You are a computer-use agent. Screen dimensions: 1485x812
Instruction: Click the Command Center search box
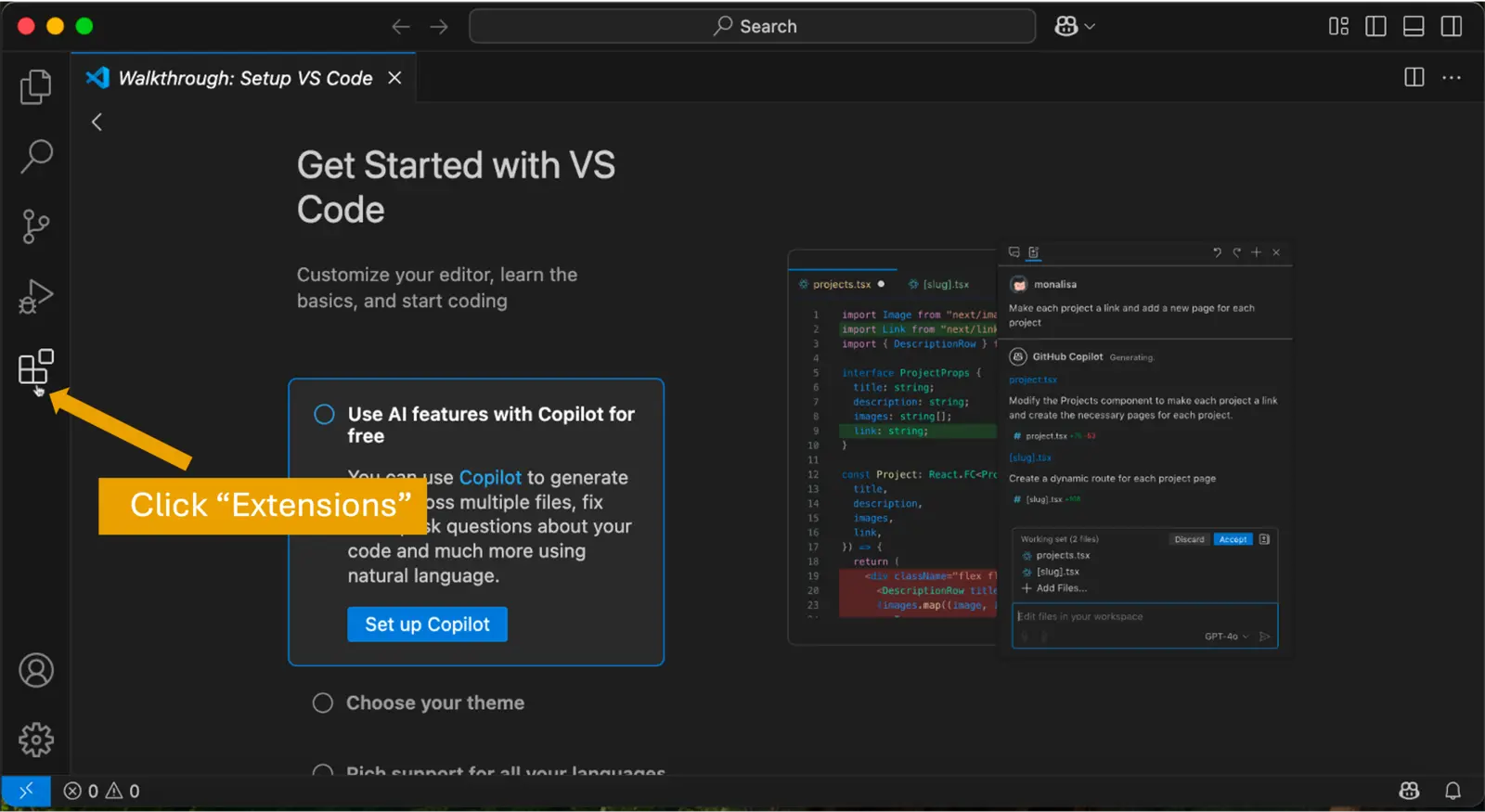click(x=753, y=26)
